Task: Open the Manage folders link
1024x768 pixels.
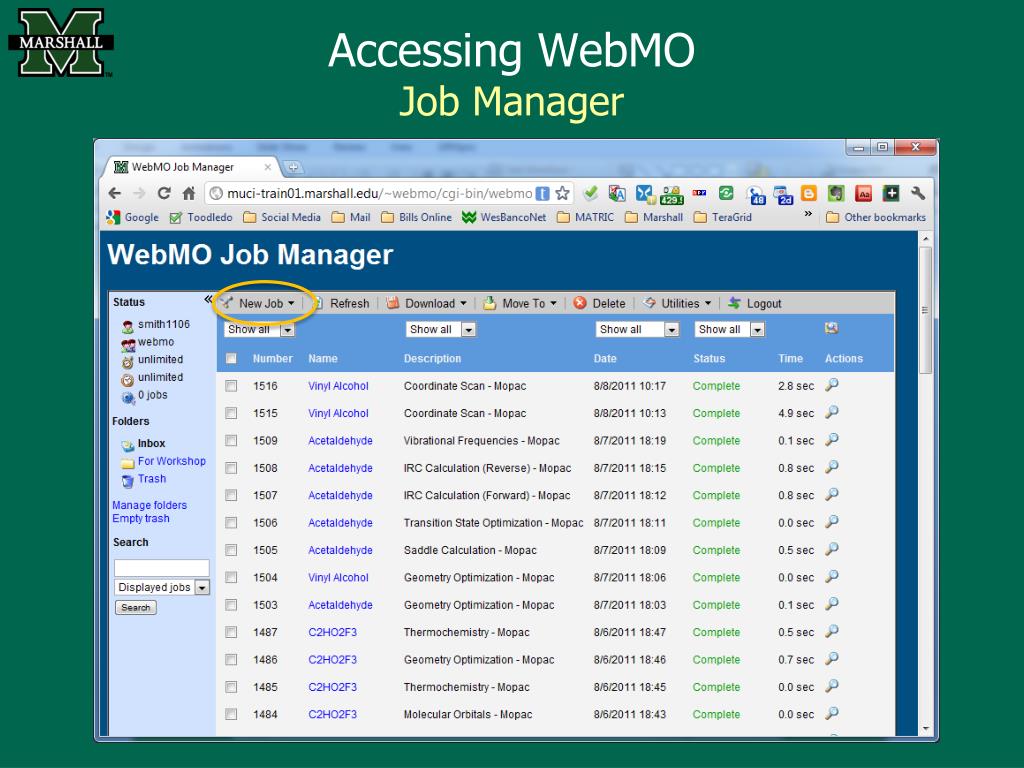Action: coord(150,505)
